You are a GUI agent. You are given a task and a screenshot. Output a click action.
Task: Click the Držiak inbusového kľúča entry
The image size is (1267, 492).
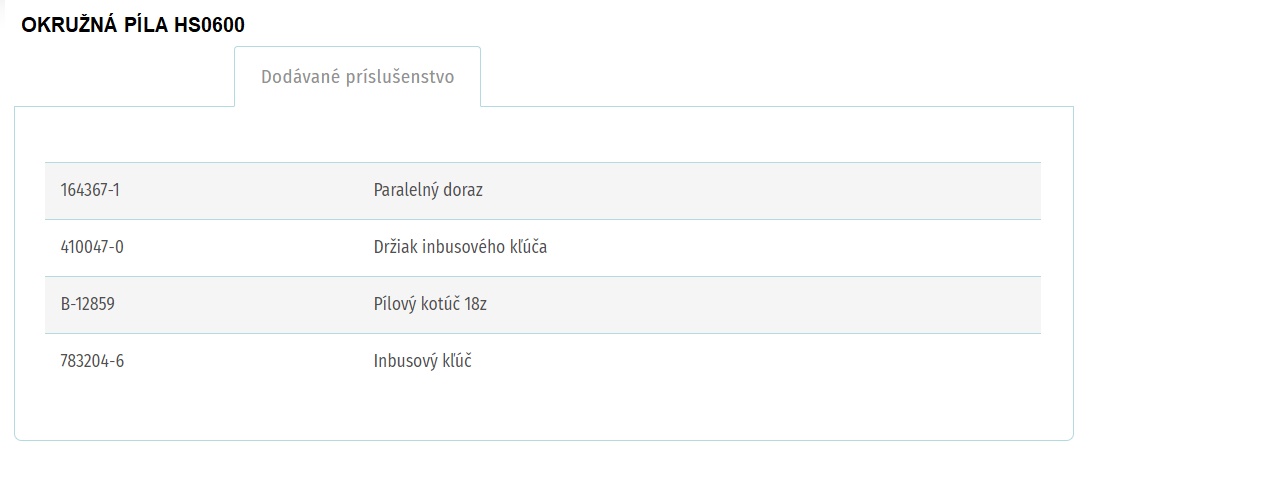coord(460,247)
